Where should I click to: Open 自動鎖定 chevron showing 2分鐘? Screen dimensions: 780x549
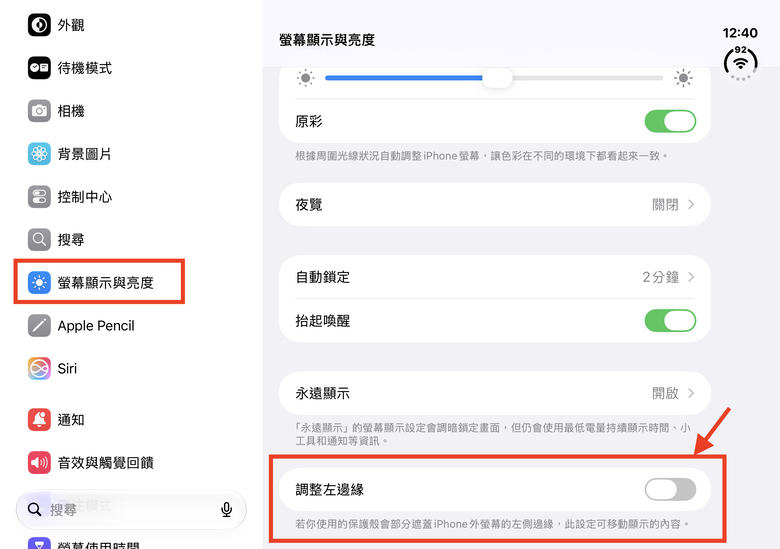click(691, 277)
